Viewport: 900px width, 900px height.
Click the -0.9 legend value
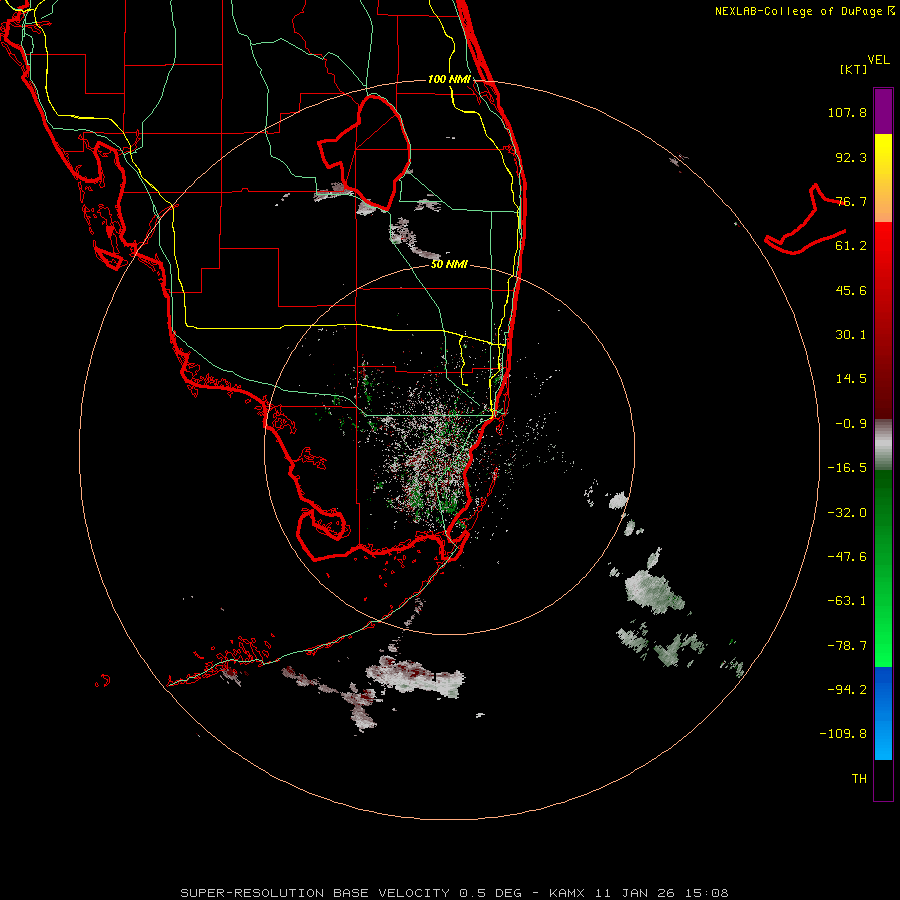pos(851,424)
